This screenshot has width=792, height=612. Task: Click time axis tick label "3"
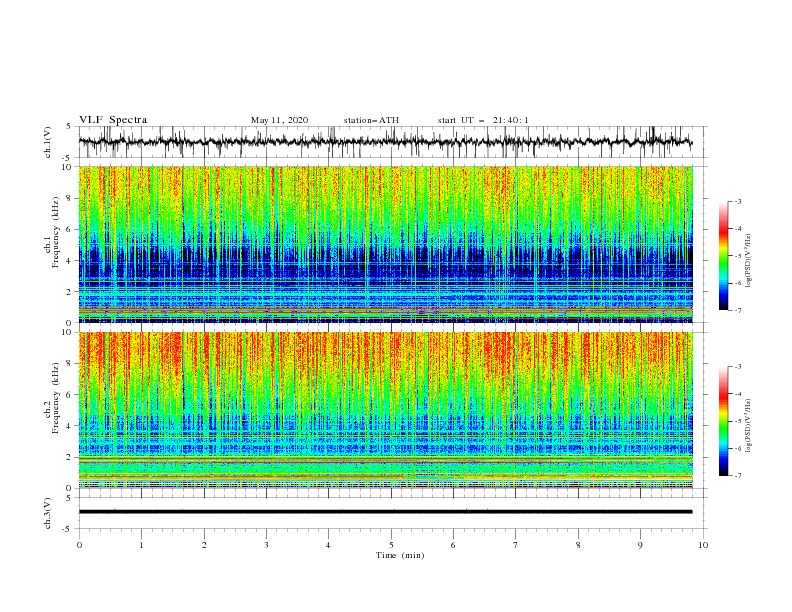click(x=266, y=545)
